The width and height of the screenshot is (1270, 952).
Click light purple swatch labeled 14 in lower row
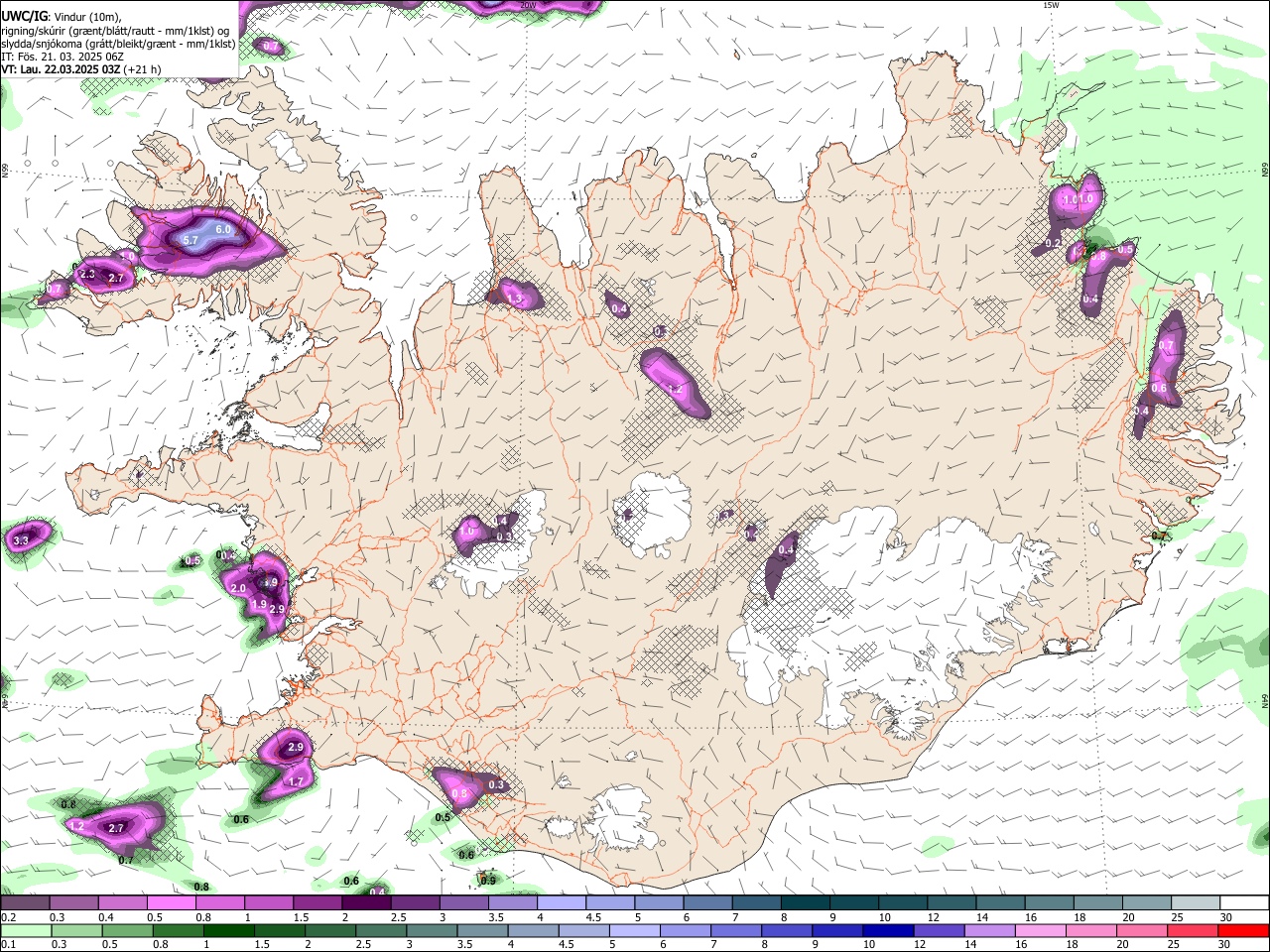[x=989, y=930]
